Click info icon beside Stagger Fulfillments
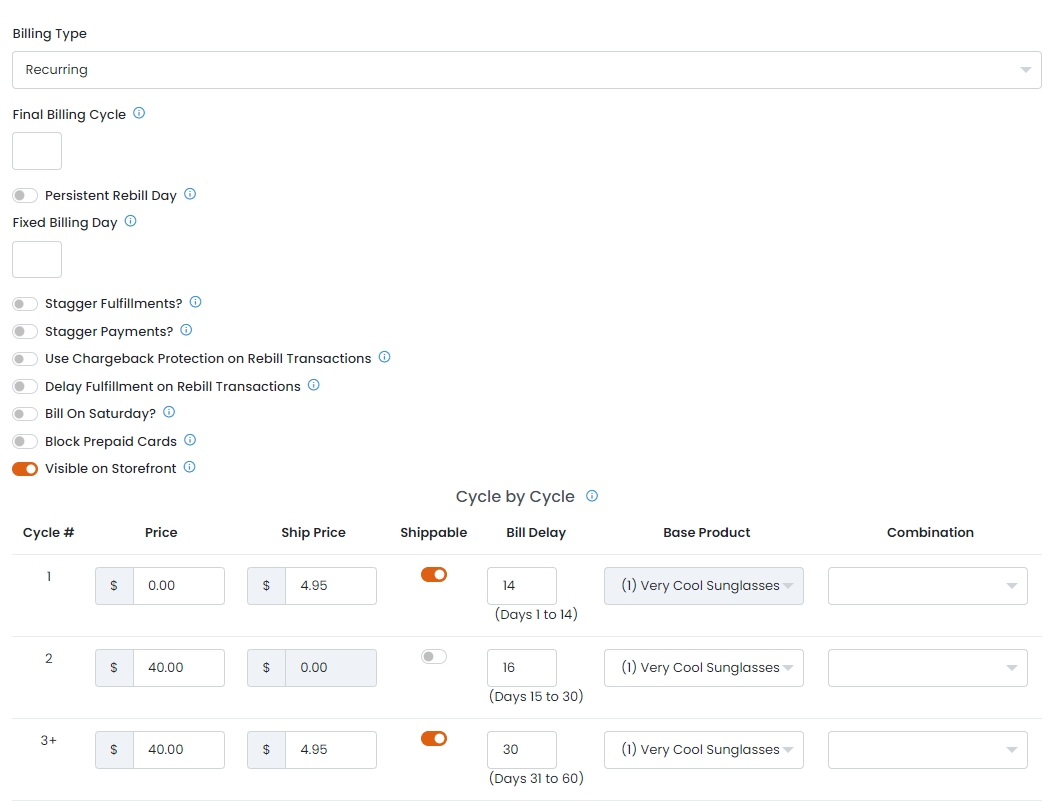The width and height of the screenshot is (1050, 810). [195, 302]
